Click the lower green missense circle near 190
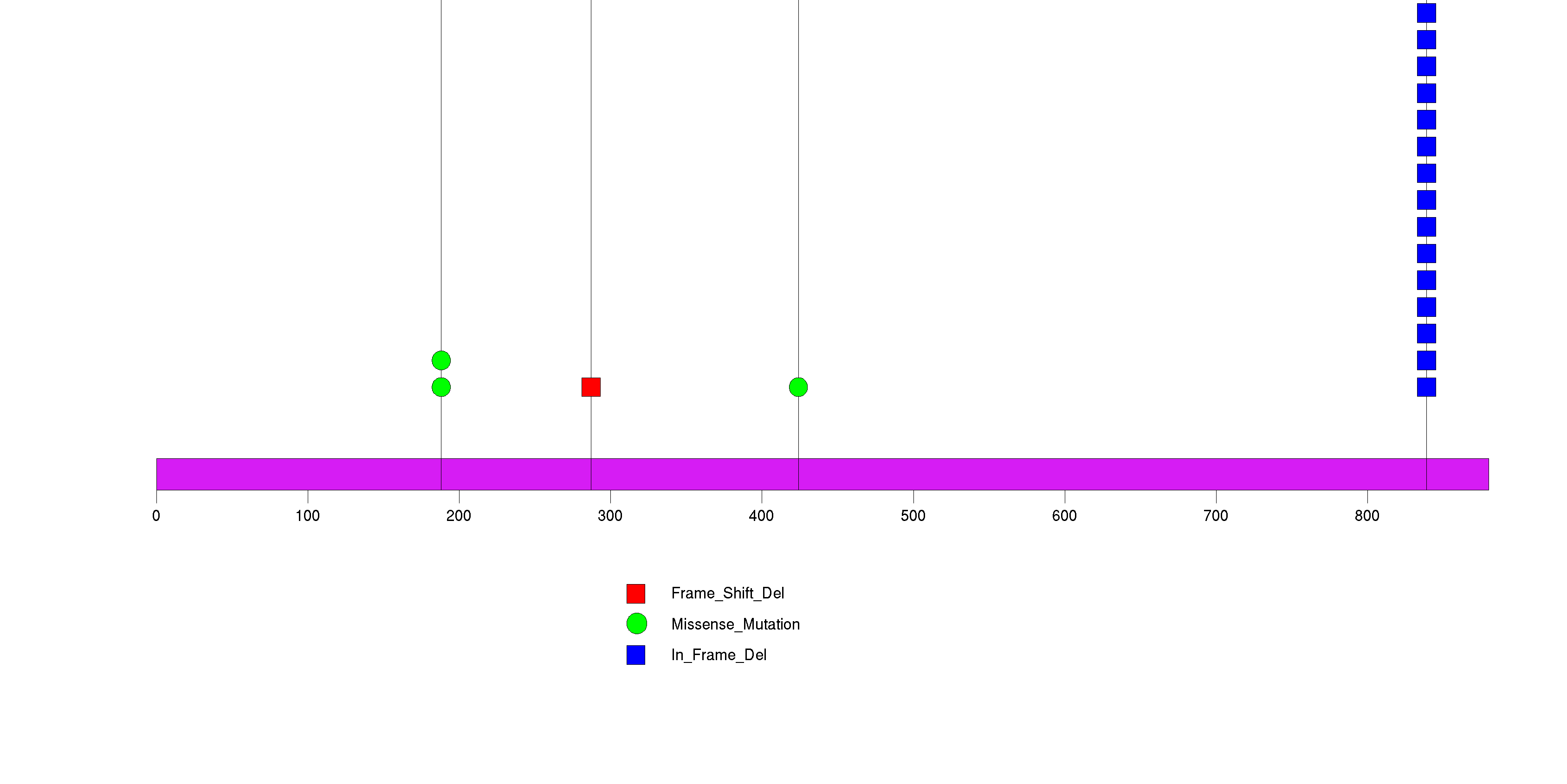This screenshot has width=1567, height=784. click(441, 387)
